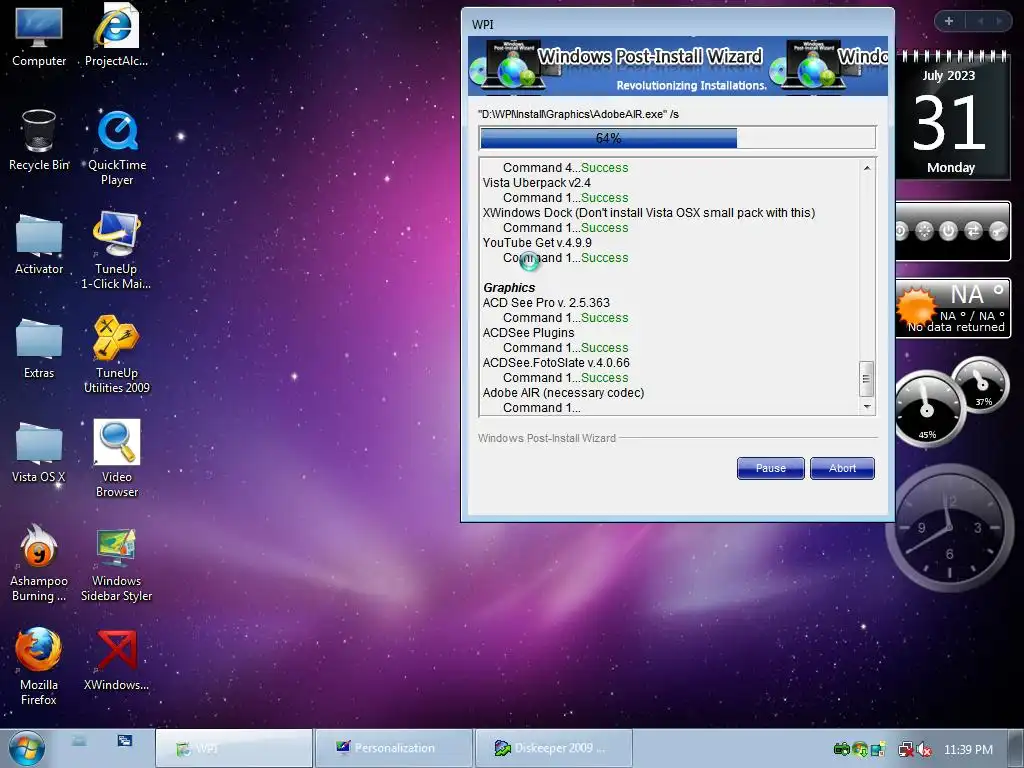
Task: Switch to WPI taskbar button
Action: click(x=234, y=748)
